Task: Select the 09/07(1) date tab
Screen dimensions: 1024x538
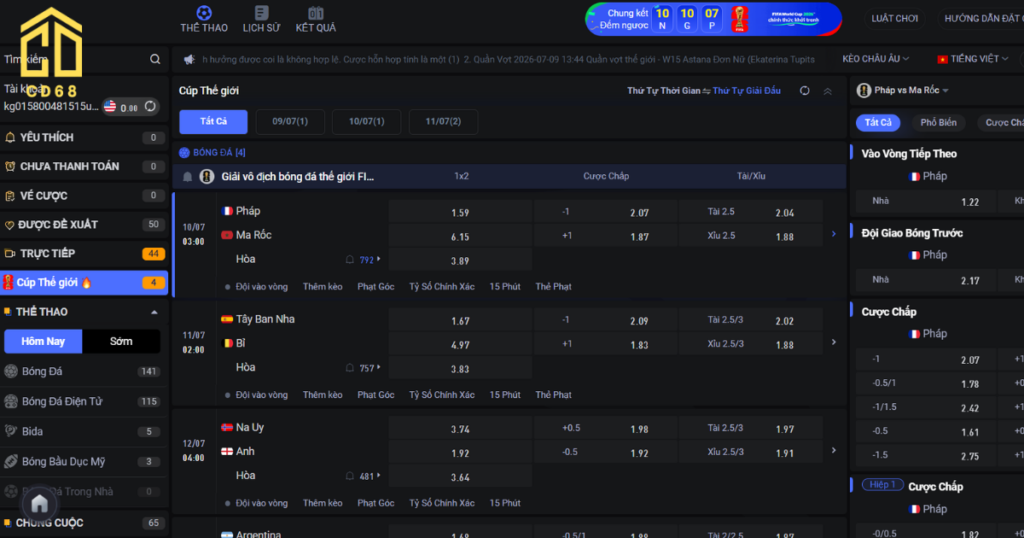Action: click(290, 121)
